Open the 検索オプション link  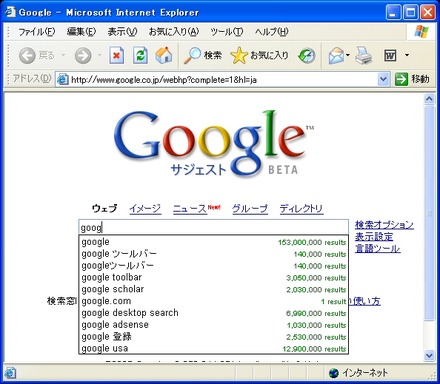384,225
